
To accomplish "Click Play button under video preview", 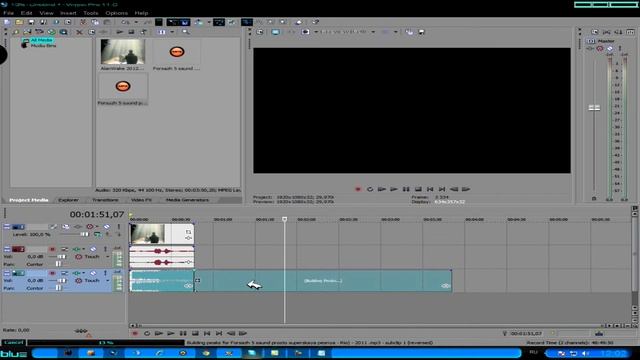I will 394,189.
